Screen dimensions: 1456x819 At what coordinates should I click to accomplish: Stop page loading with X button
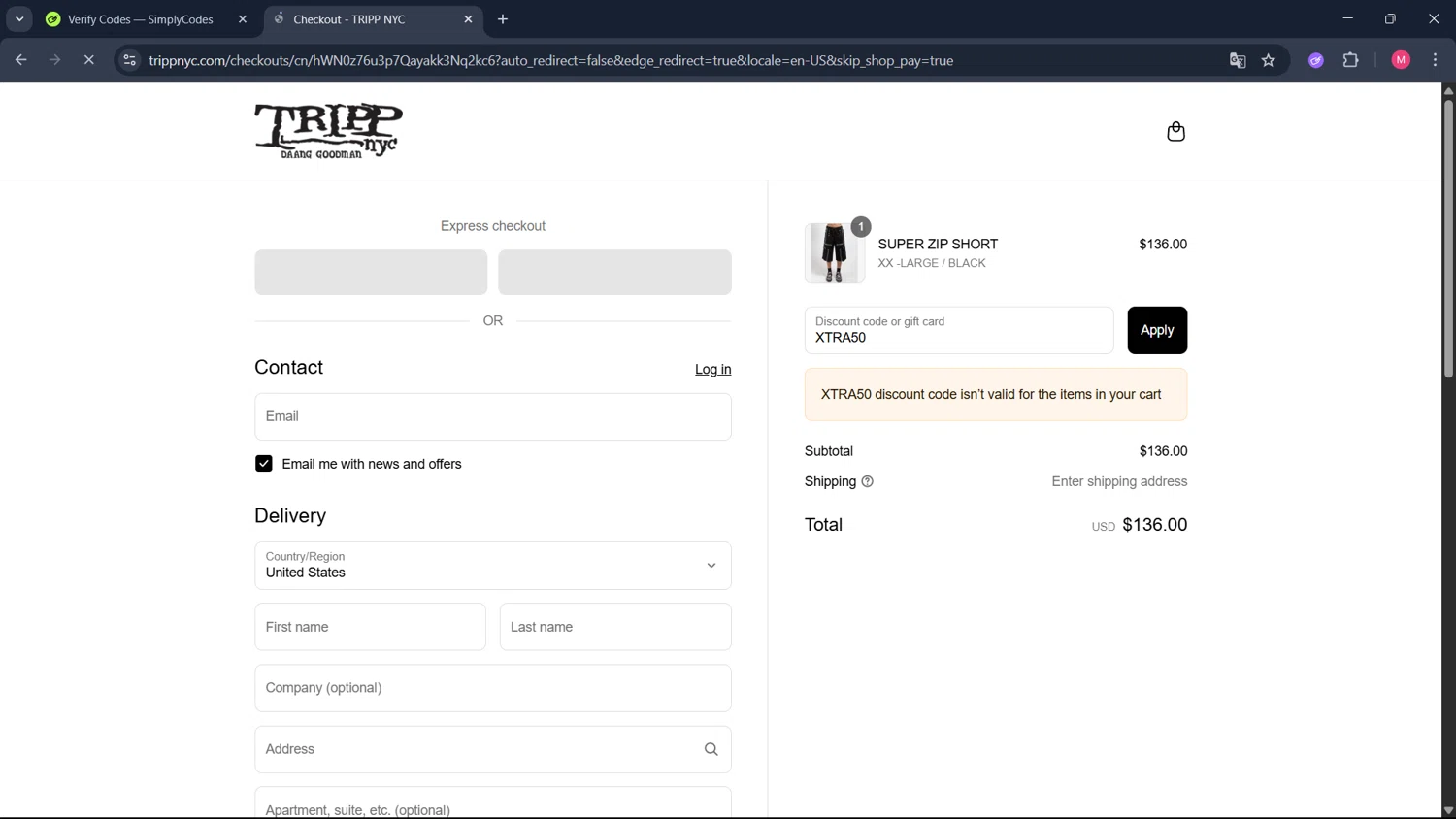89,60
